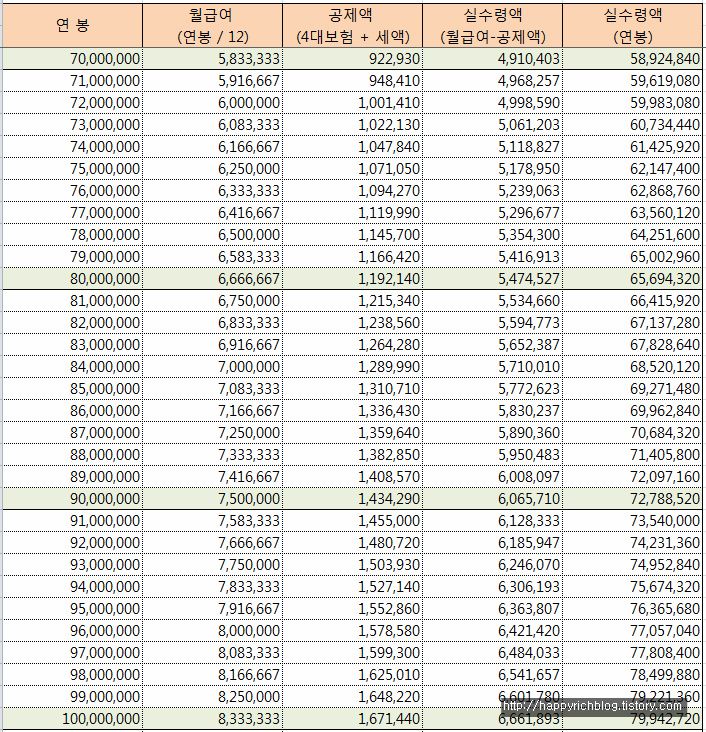Select the 연봉 column header

pyautogui.click(x=72, y=25)
